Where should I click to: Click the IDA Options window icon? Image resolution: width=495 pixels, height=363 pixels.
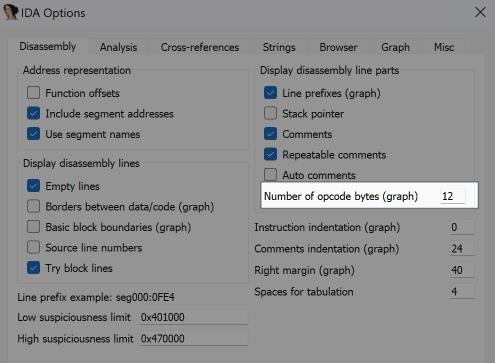[x=10, y=12]
